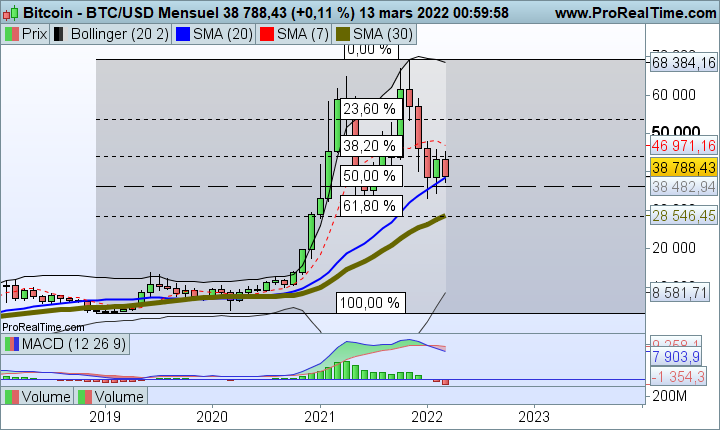Select the SMA (20) indicator label

click(x=223, y=34)
